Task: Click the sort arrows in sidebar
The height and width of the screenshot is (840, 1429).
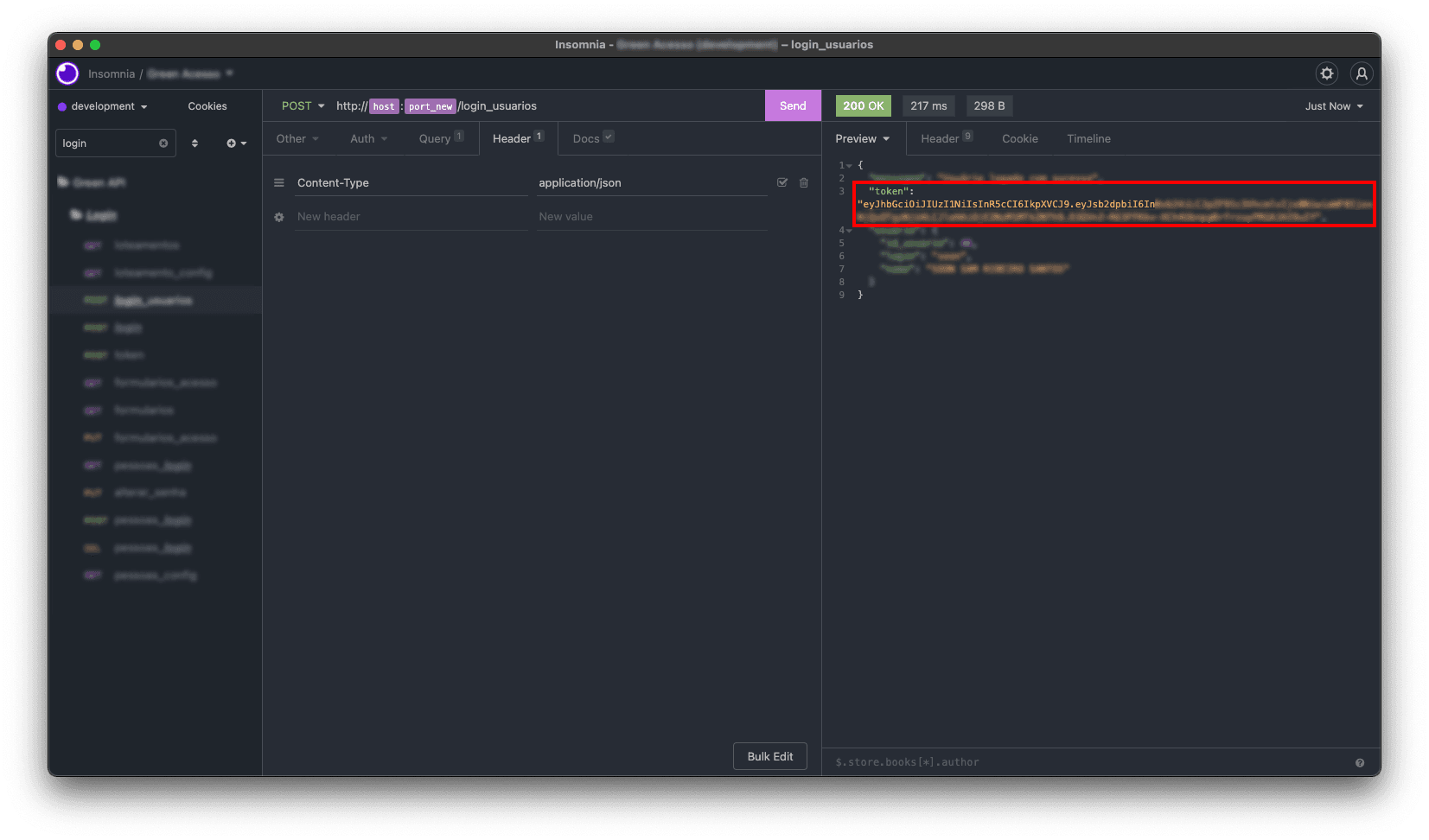Action: point(195,143)
